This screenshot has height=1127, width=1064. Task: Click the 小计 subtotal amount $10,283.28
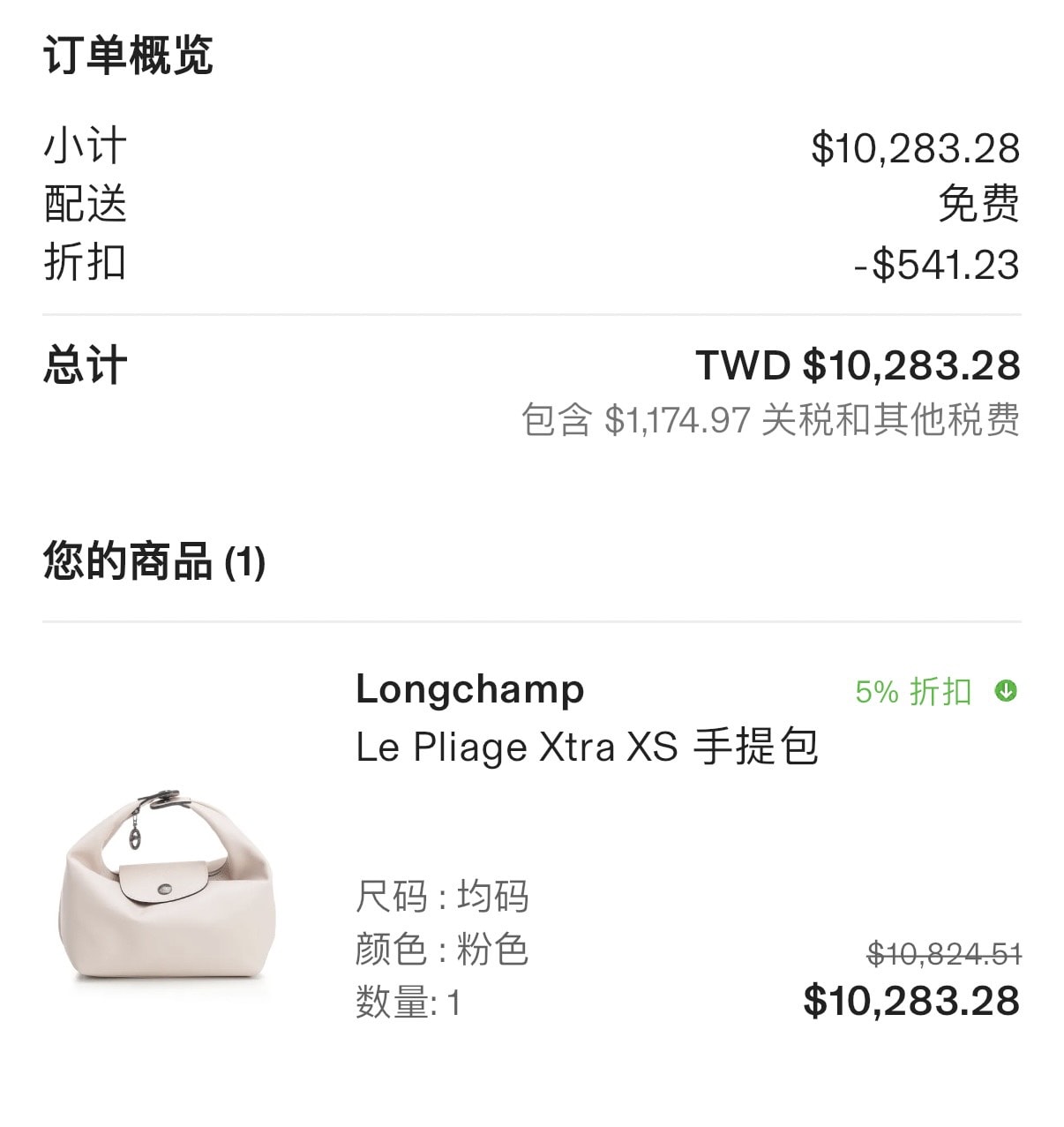[915, 147]
